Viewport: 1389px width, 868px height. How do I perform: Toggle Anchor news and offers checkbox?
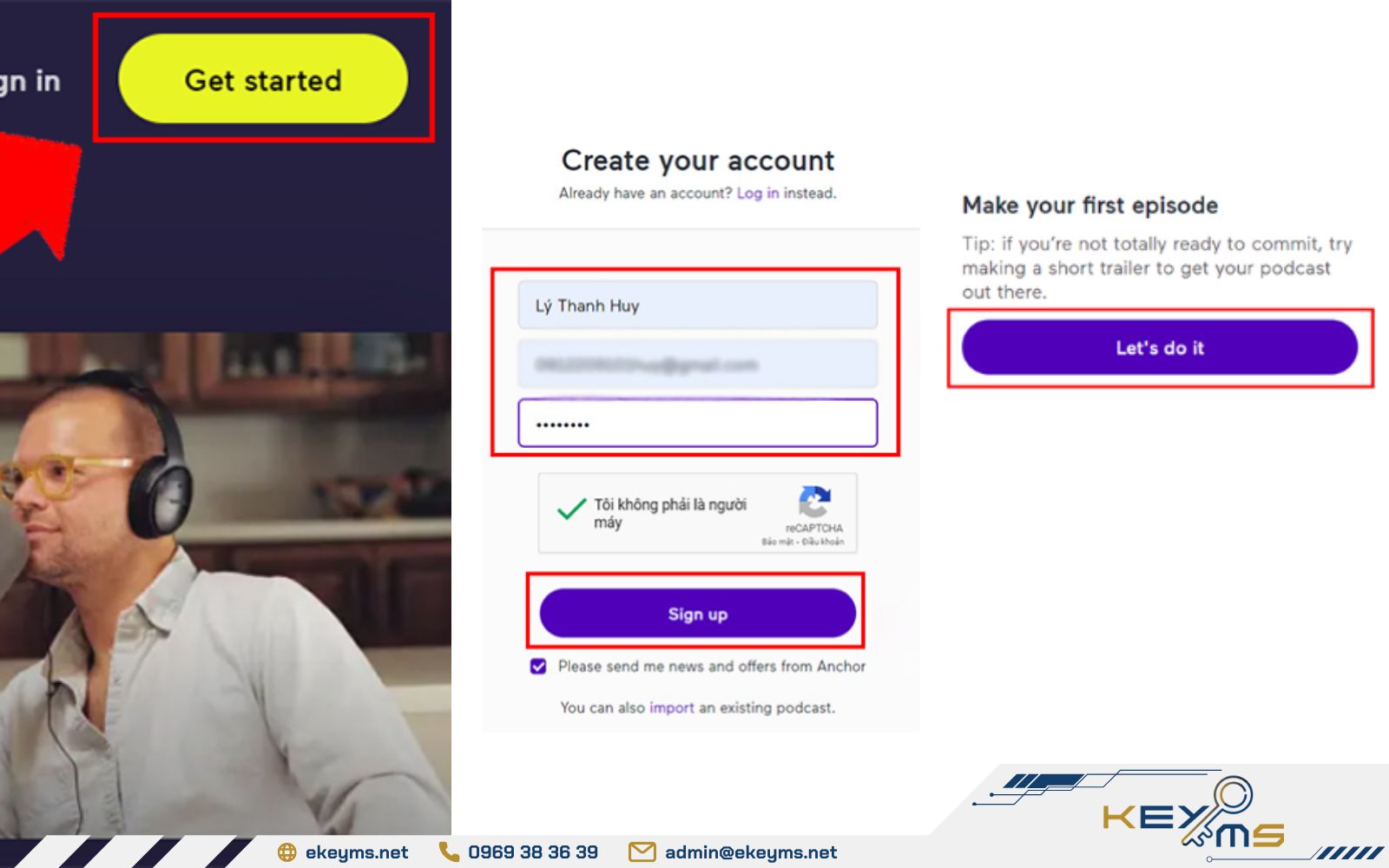(x=538, y=667)
